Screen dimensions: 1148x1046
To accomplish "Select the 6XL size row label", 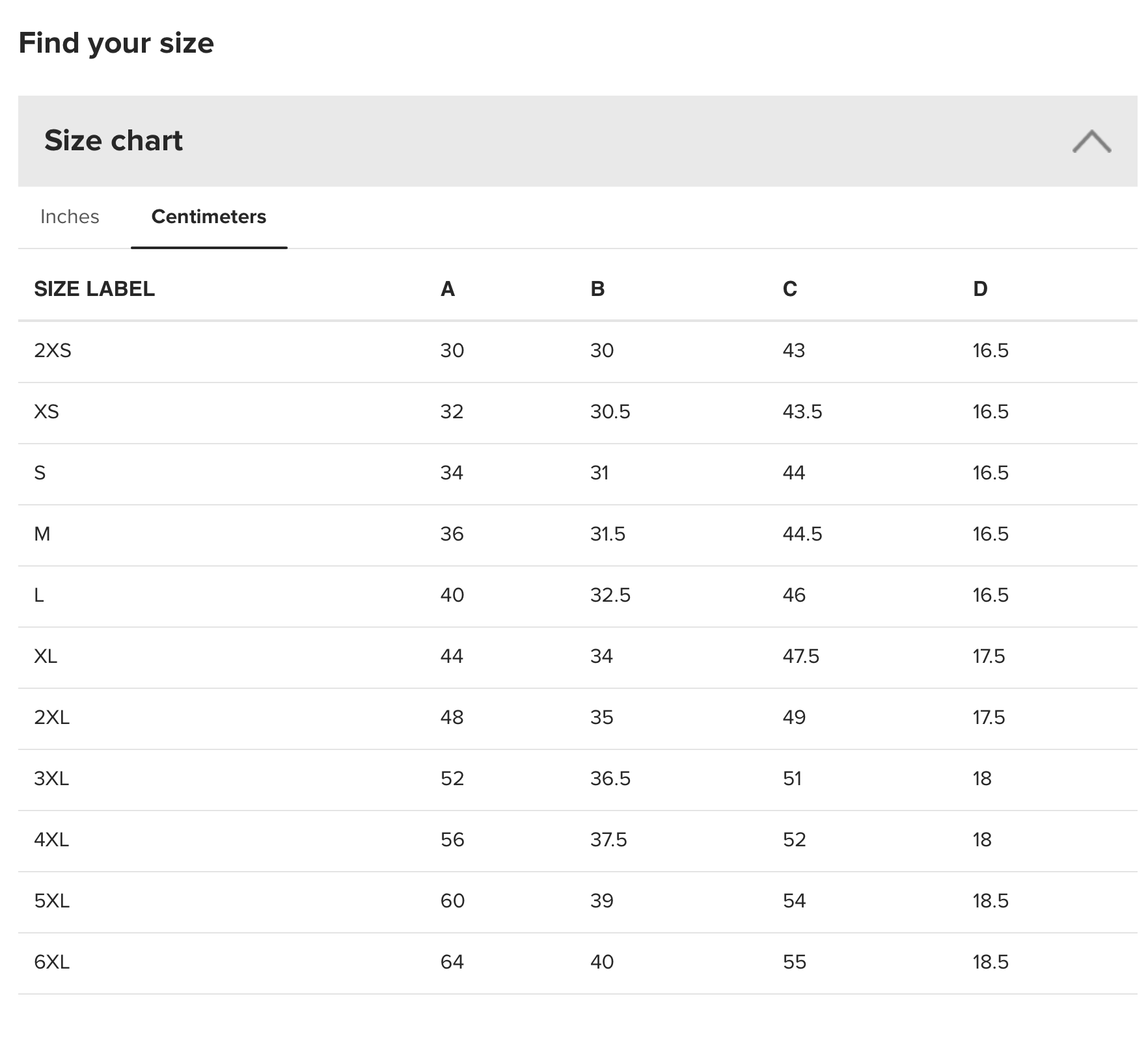I will [x=51, y=962].
